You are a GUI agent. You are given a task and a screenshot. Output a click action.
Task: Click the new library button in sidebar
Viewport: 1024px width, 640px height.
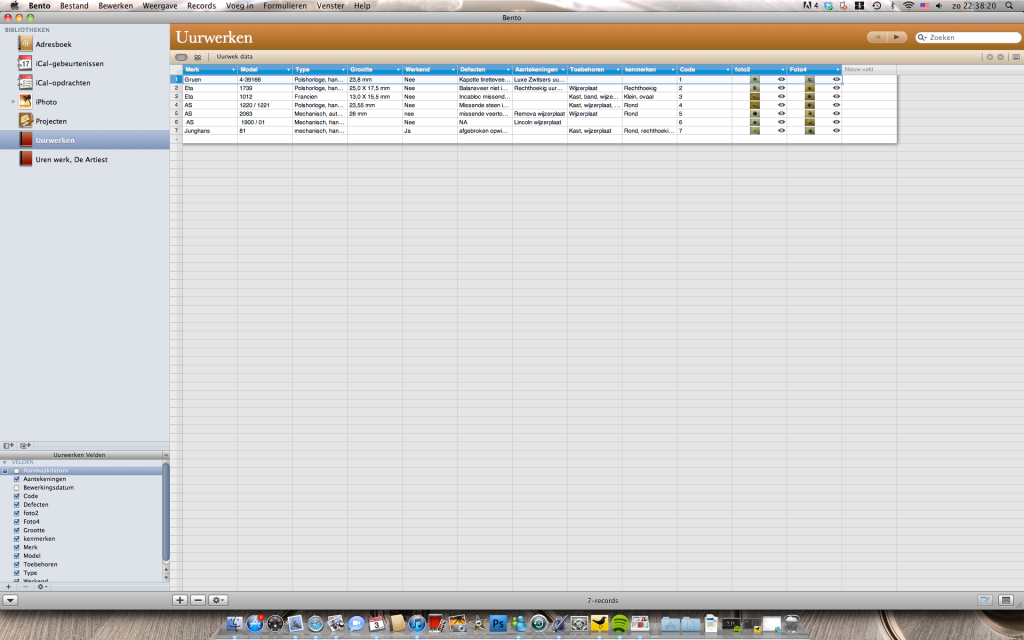[8, 445]
